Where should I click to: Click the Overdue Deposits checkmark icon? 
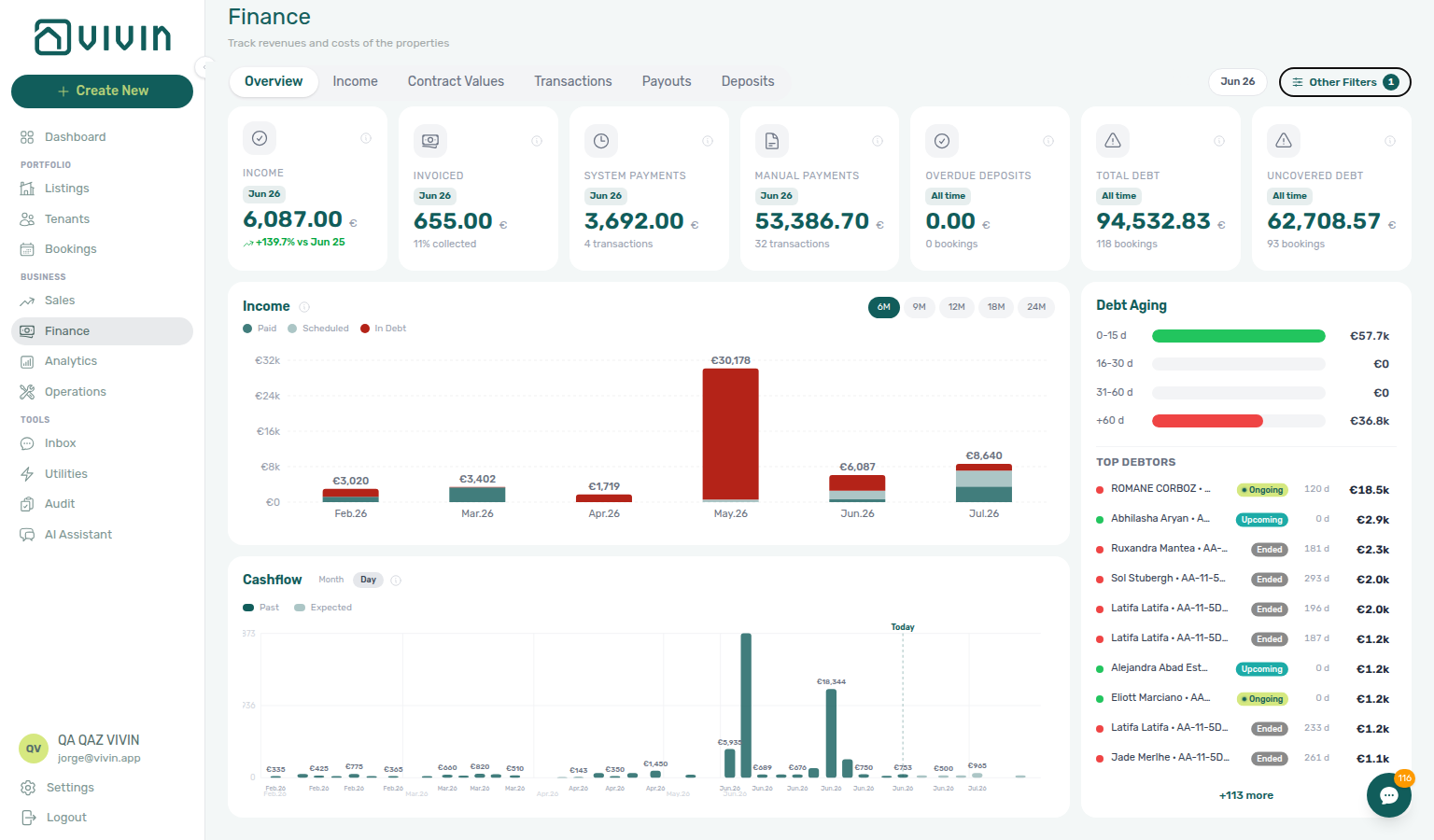click(942, 141)
